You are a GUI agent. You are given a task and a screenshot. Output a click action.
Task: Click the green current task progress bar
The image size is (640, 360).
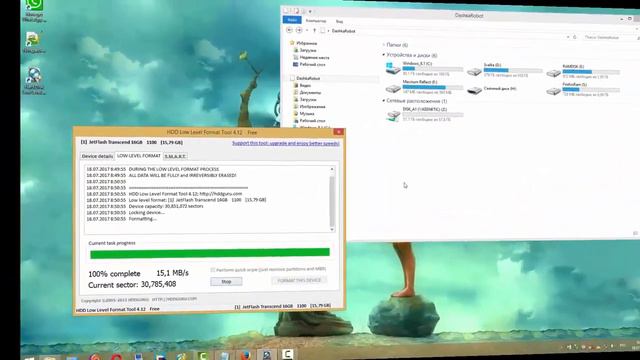click(210, 253)
